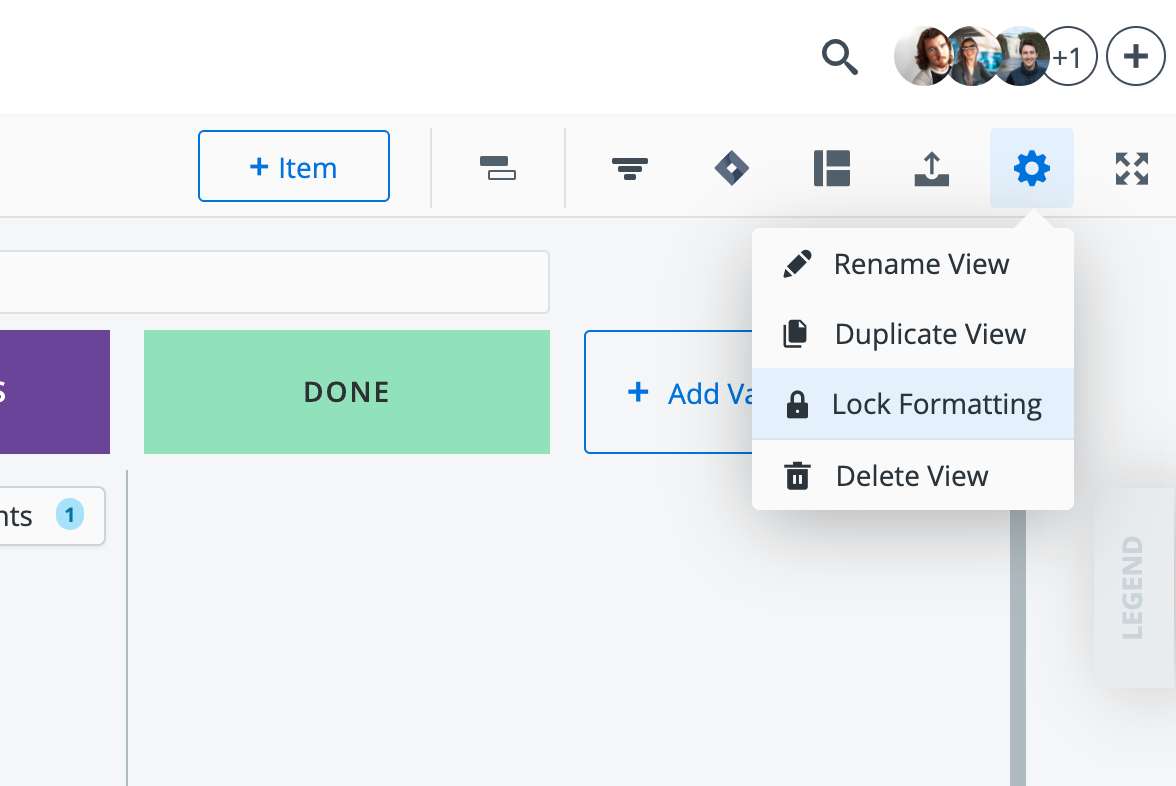Select Delete View in the dropdown
This screenshot has height=786, width=1176.
click(913, 476)
